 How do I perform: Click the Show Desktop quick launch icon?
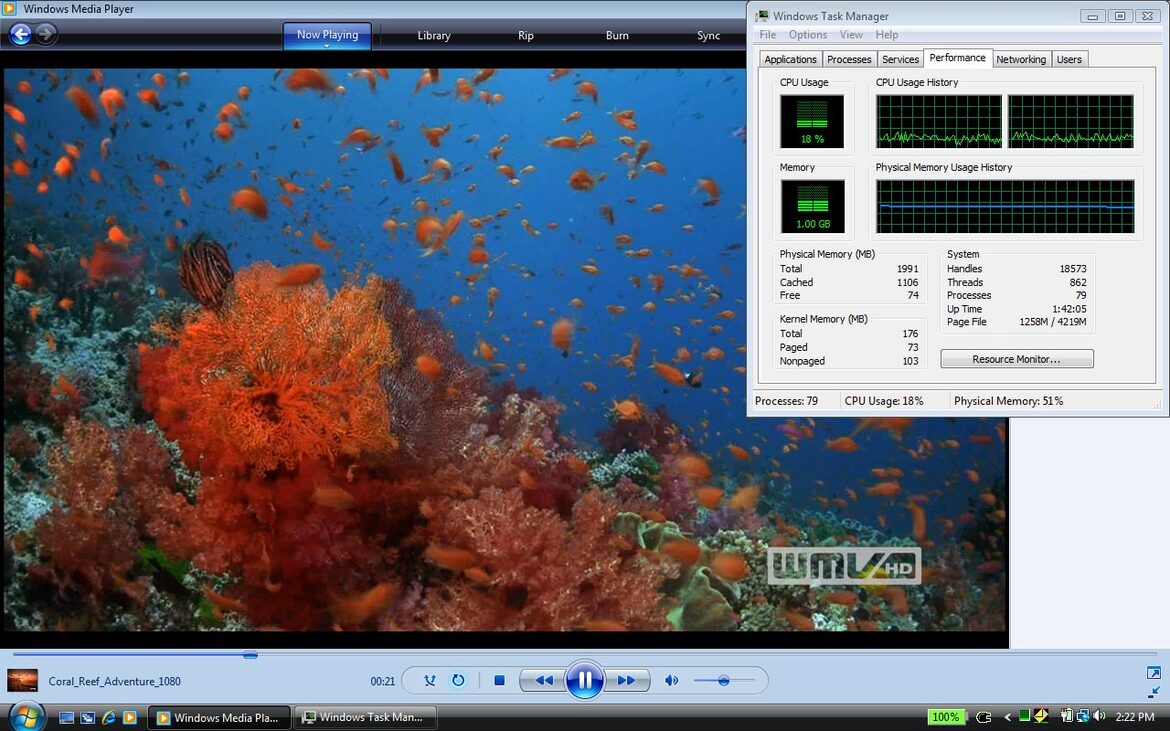[66, 718]
